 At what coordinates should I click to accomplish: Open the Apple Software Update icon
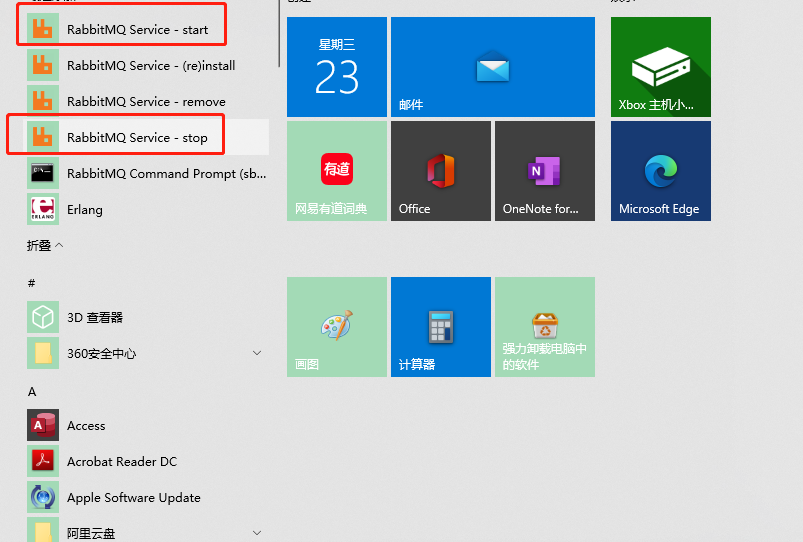(x=43, y=497)
